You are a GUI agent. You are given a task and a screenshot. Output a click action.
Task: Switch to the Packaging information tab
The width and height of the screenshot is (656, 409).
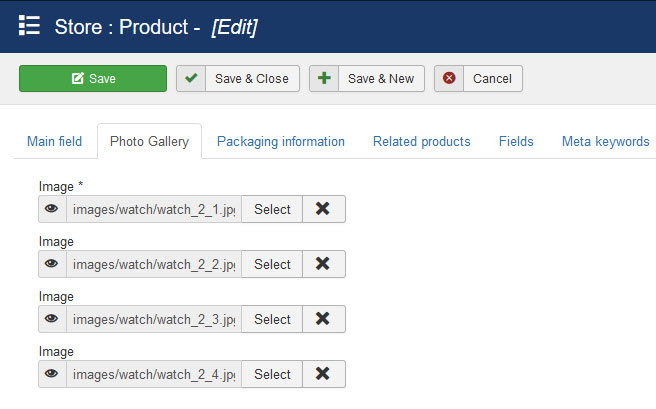[x=281, y=141]
